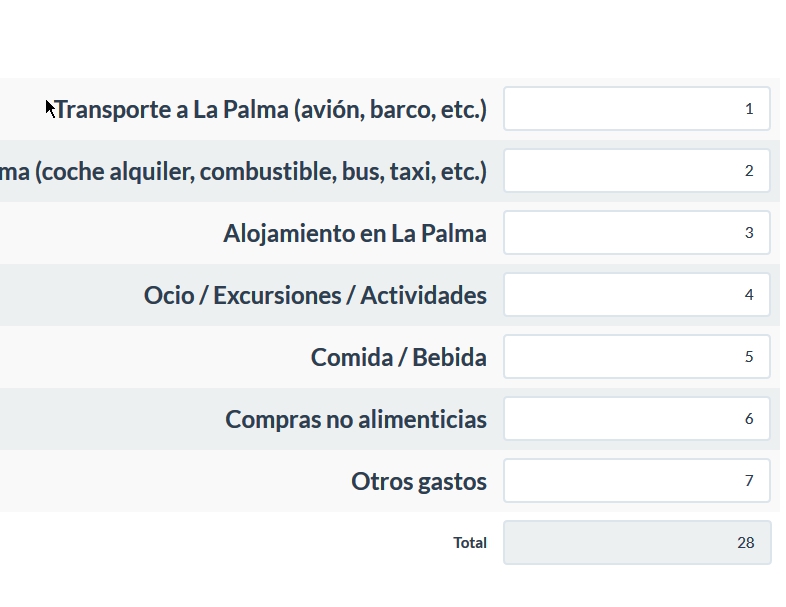Click the 'Comida / Bebida' label

coord(399,358)
